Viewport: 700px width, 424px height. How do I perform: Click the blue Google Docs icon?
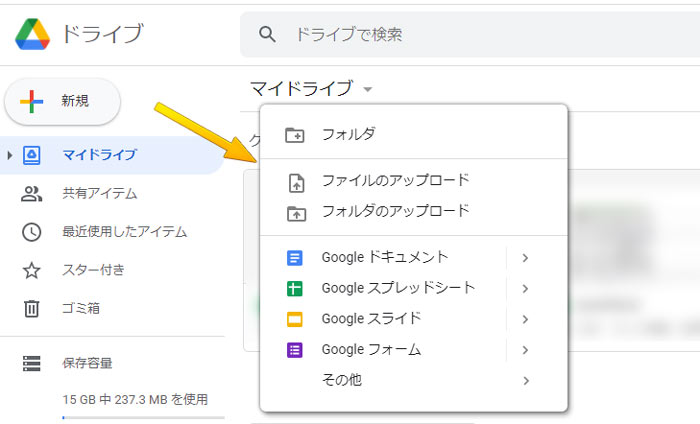point(295,258)
